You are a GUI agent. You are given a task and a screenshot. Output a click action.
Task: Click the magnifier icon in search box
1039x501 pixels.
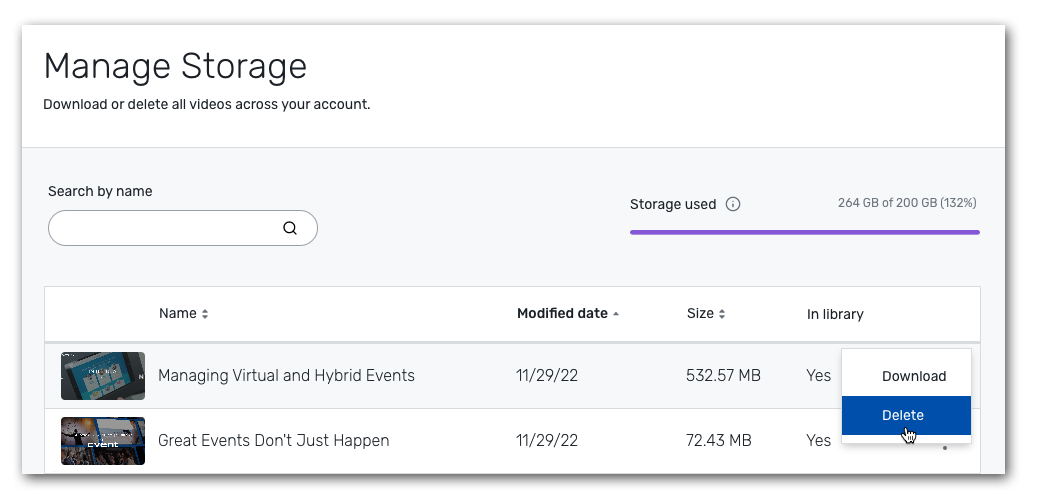(290, 228)
